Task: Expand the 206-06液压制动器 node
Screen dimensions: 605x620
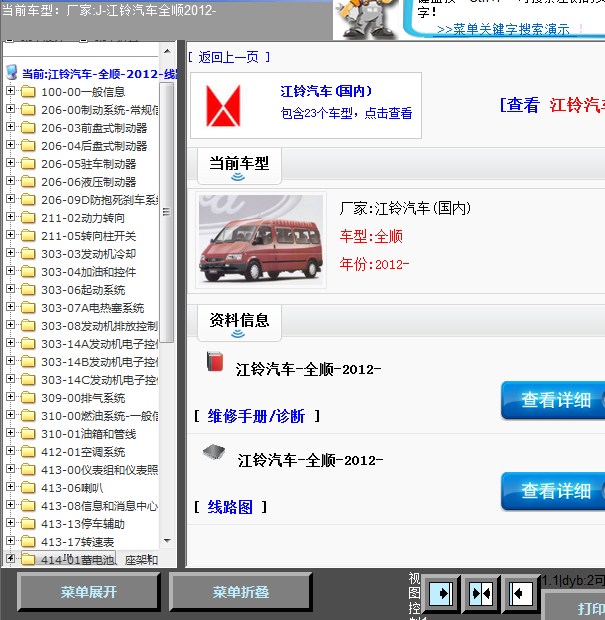Action: point(11,180)
